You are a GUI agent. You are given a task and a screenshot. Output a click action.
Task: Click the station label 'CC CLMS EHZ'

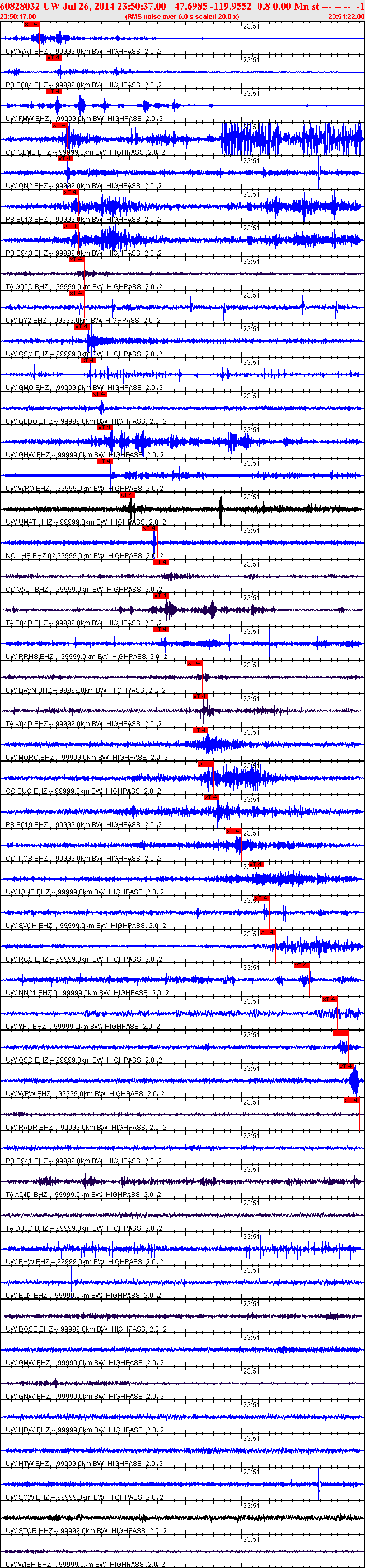tap(29, 152)
